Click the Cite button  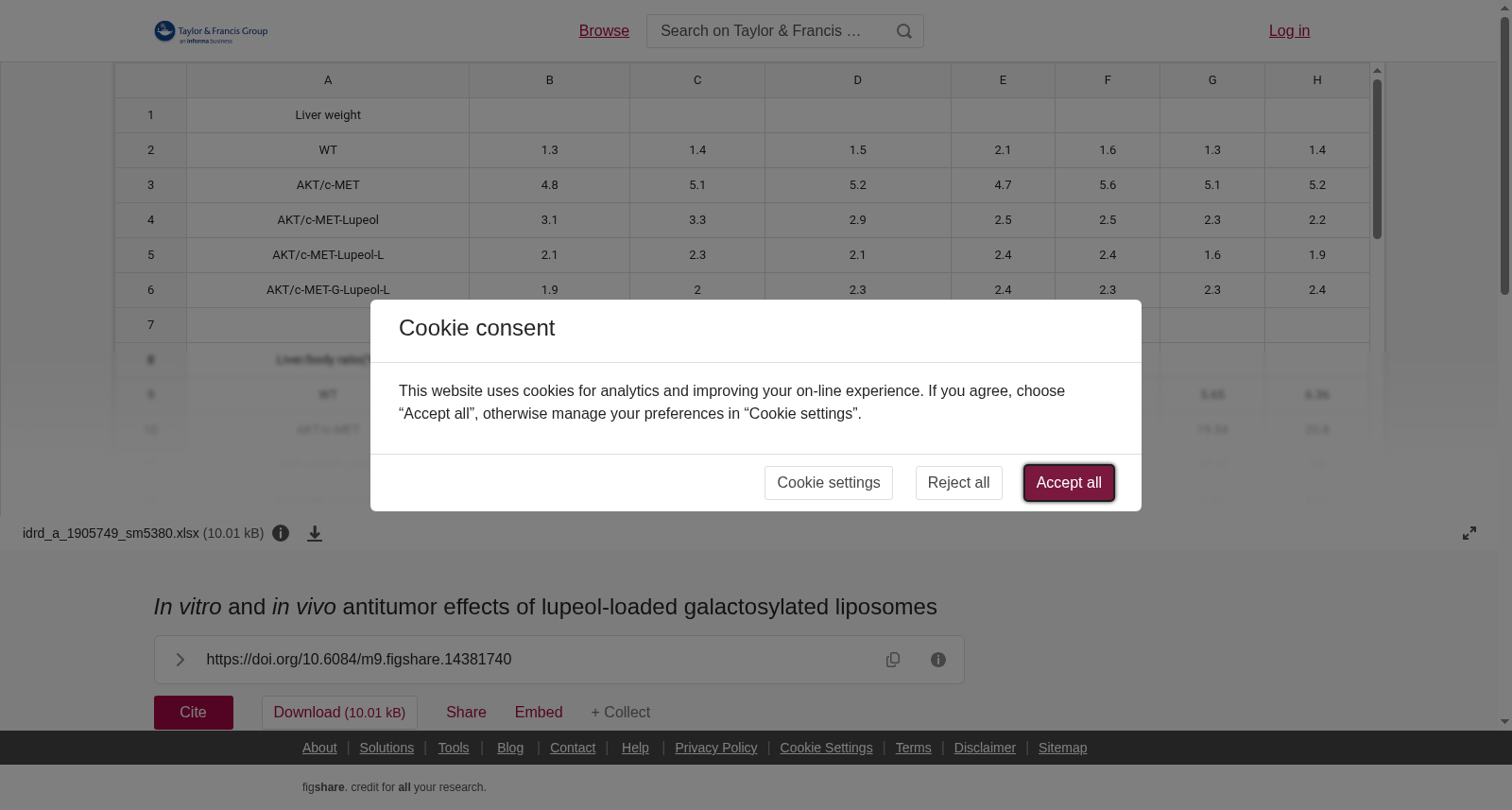[x=194, y=713]
